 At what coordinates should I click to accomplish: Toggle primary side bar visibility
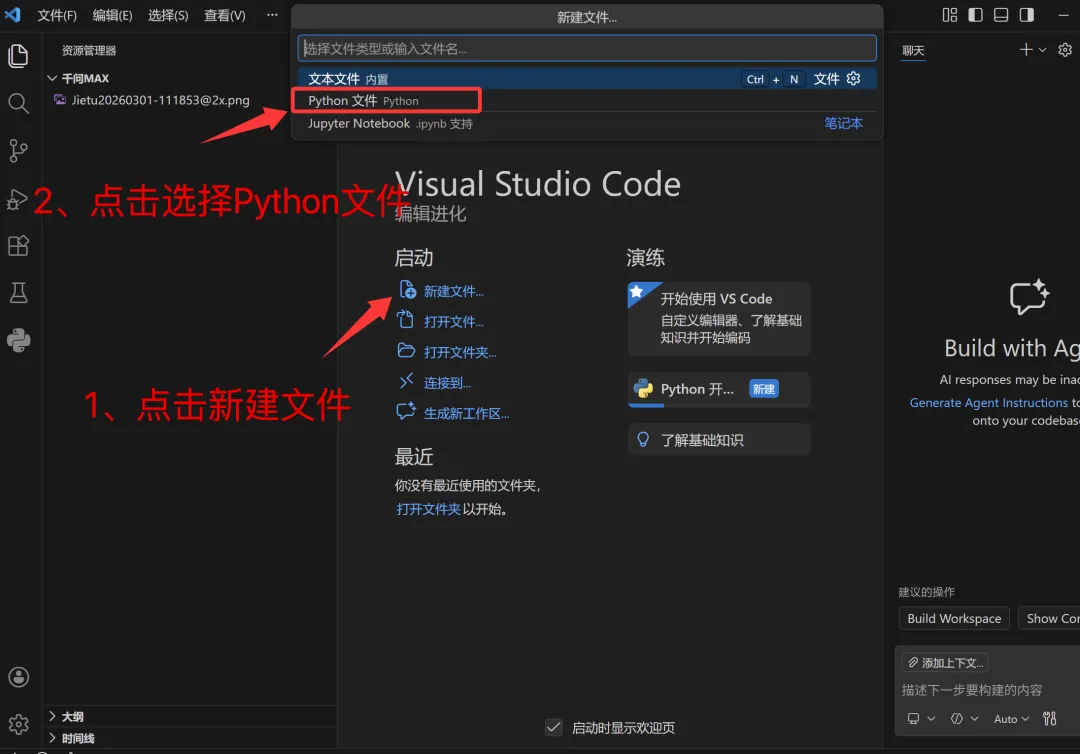(x=975, y=15)
